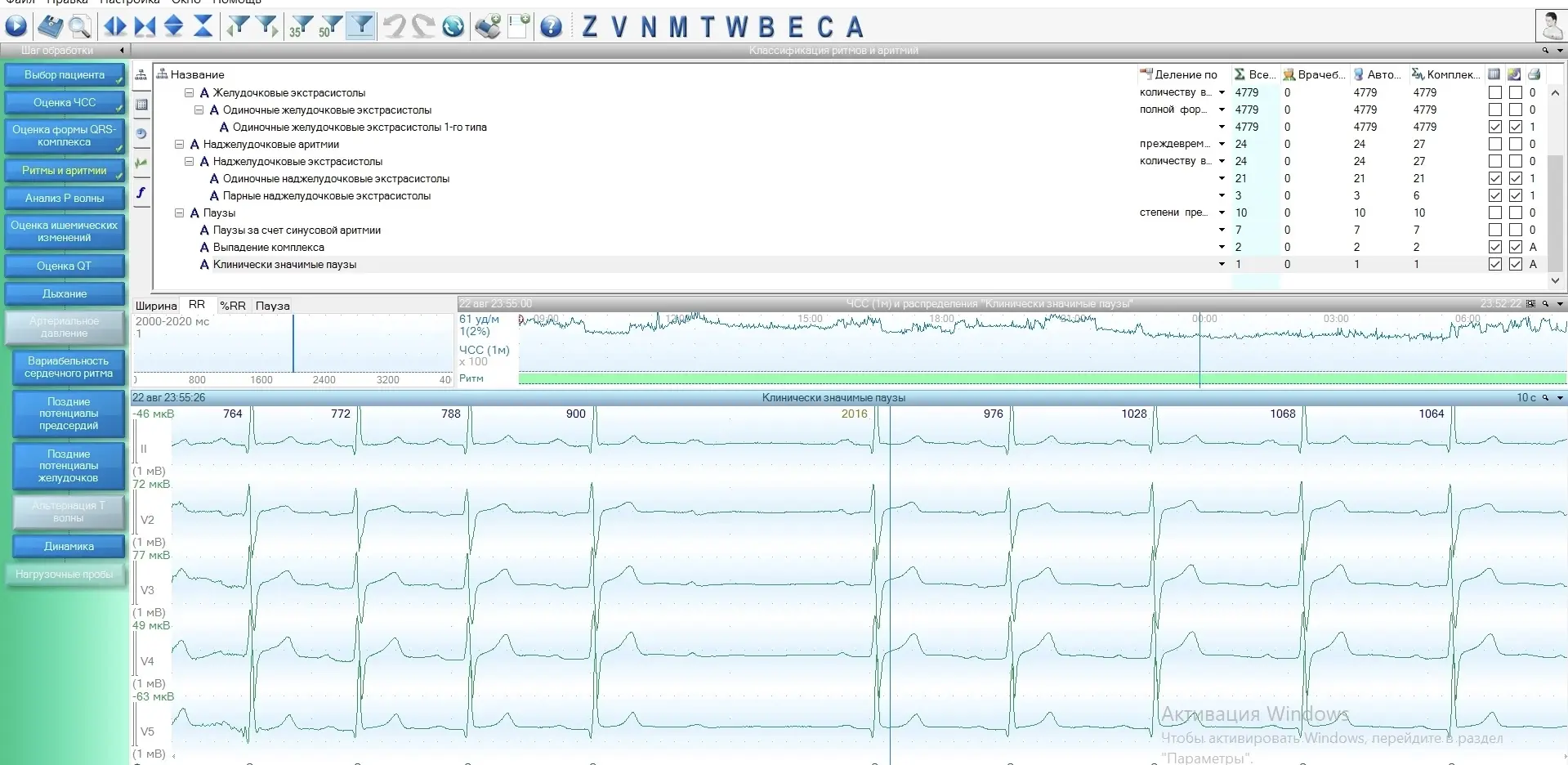Toggle first checkbox in 'Паузы за счет синусовой аритмии' row
The image size is (1568, 765).
[1494, 230]
